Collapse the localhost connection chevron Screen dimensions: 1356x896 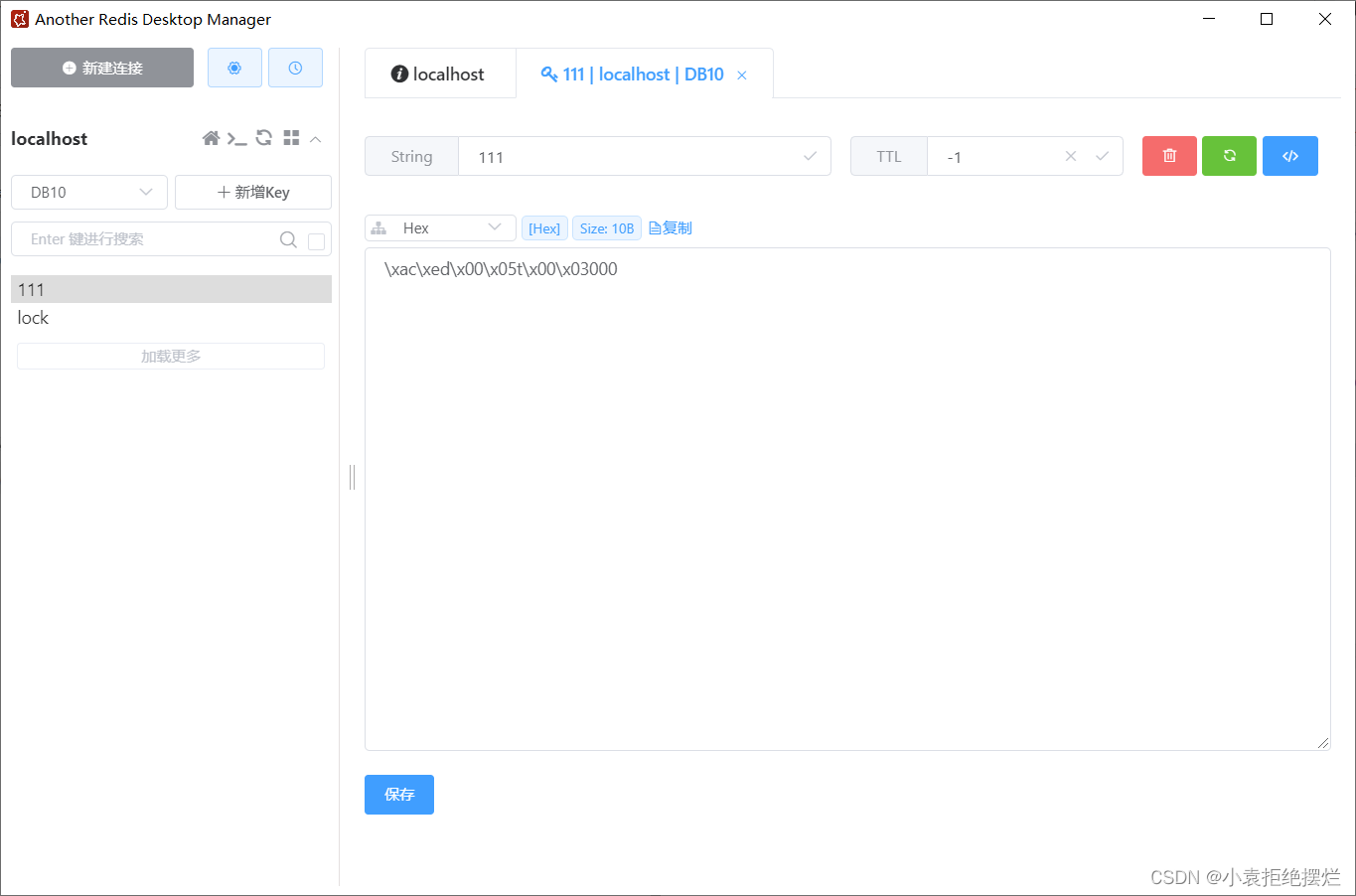point(316,139)
